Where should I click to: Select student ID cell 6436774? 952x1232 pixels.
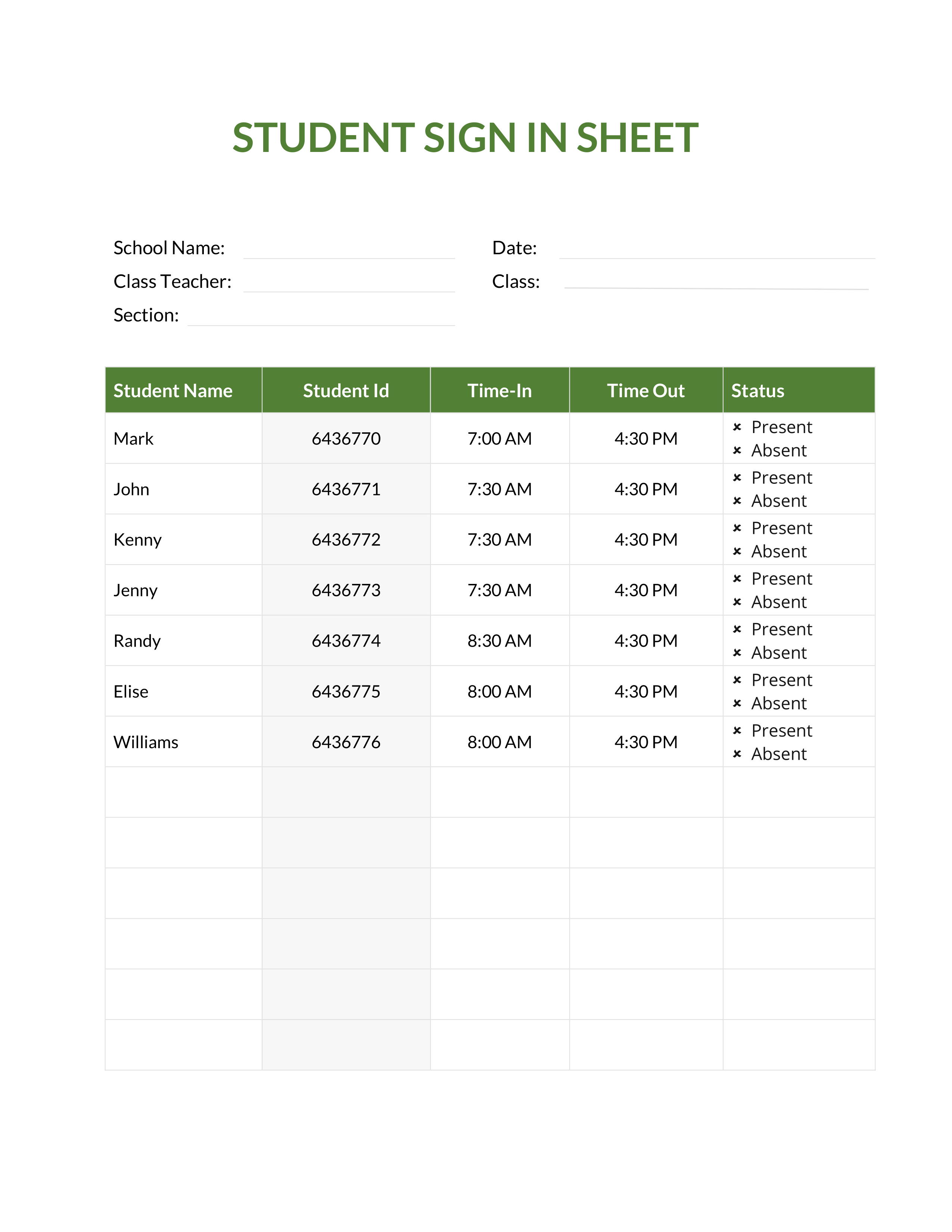click(x=346, y=641)
